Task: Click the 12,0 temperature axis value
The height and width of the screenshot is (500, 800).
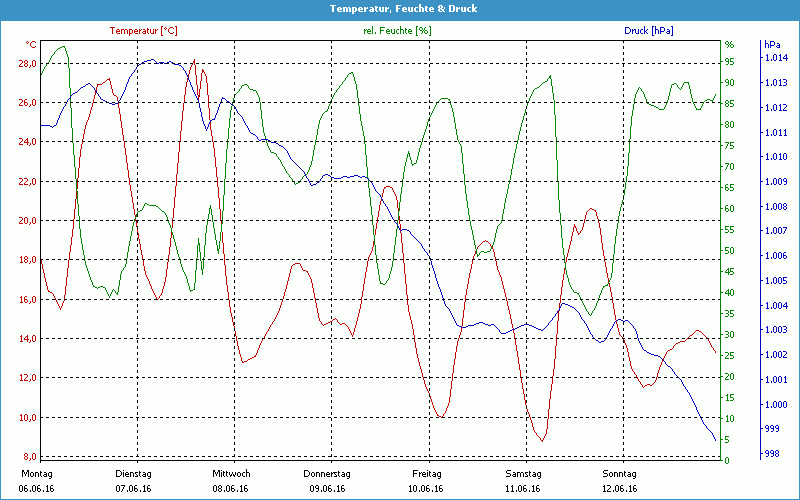Action: click(x=28, y=378)
